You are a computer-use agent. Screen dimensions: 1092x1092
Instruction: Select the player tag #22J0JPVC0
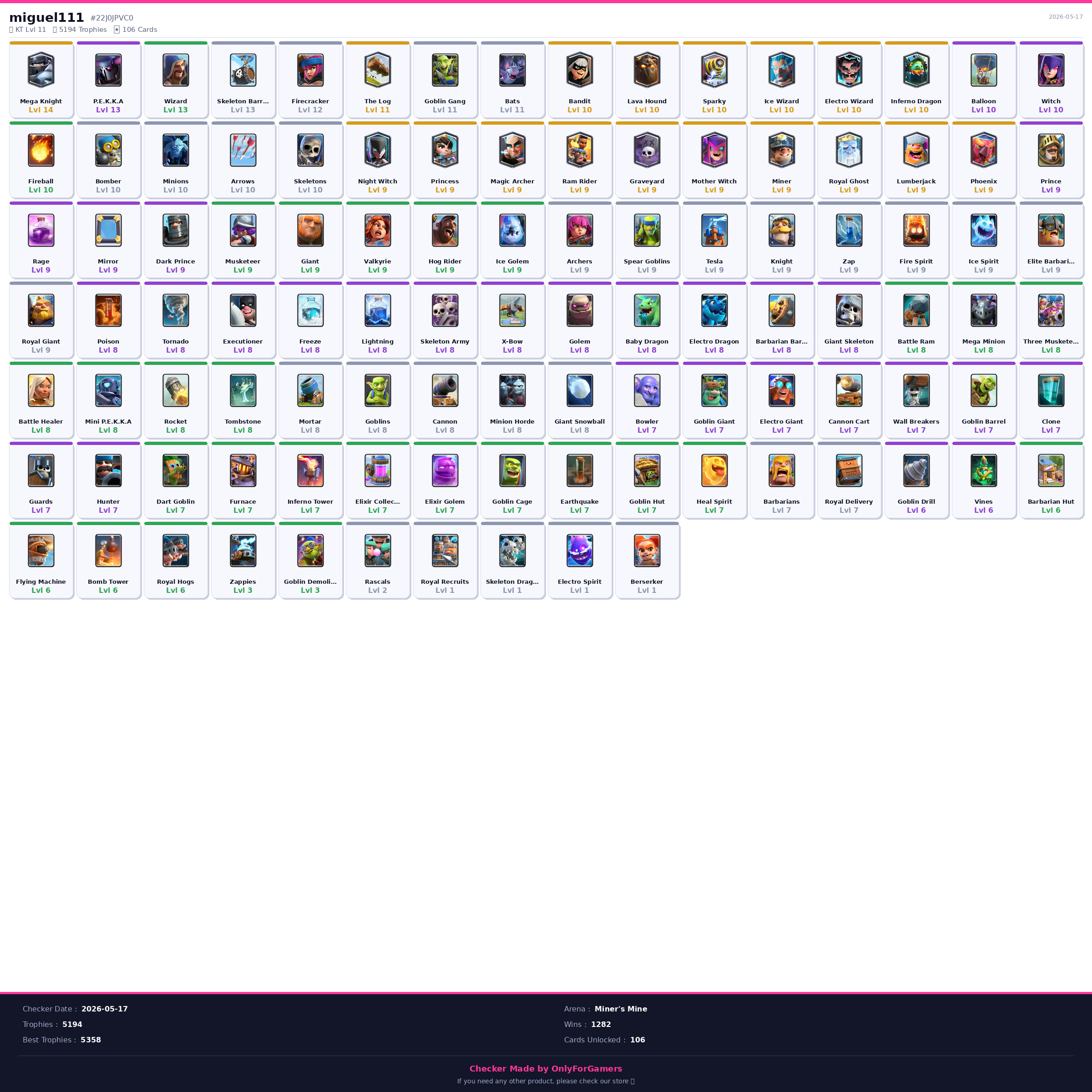[112, 18]
